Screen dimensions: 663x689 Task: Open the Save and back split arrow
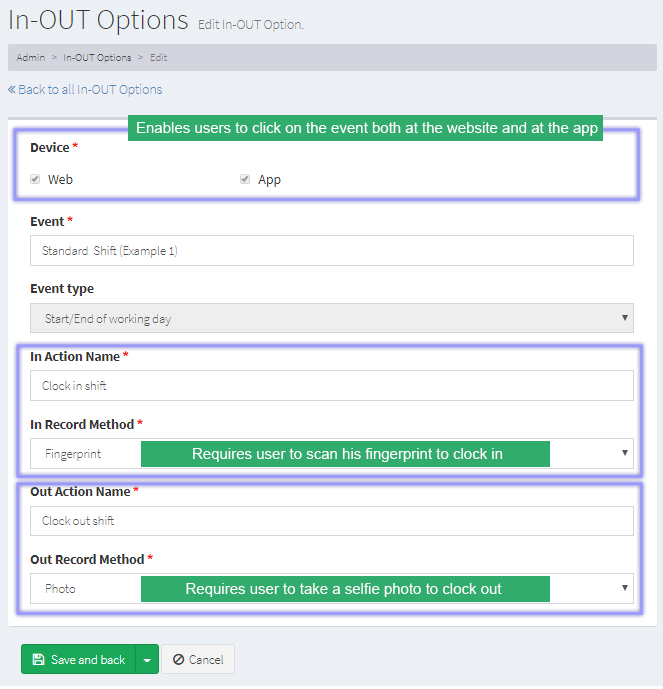click(147, 660)
